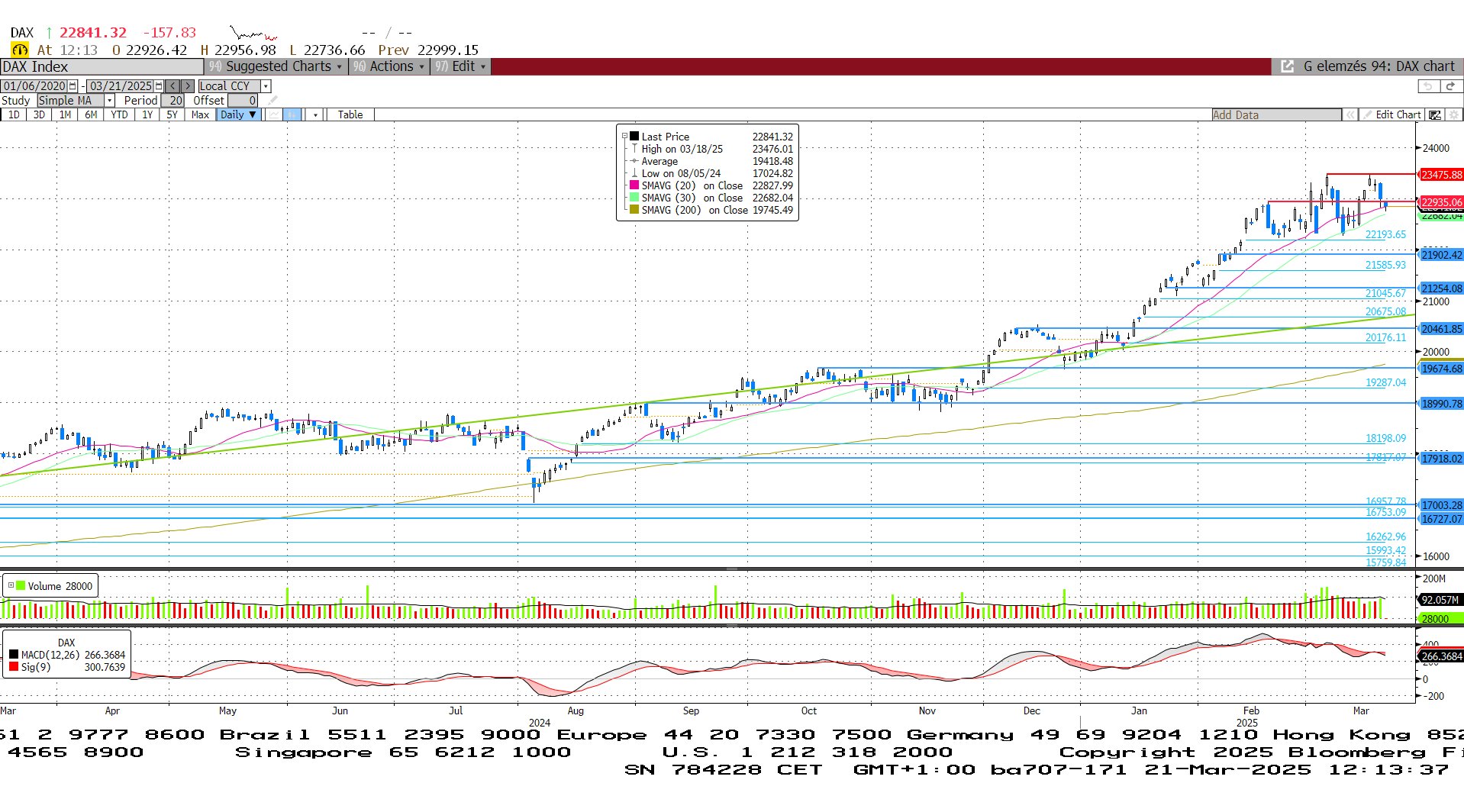Click the Low on 08/05/24 marker icon
Viewport: 1464px width, 812px height.
634,173
